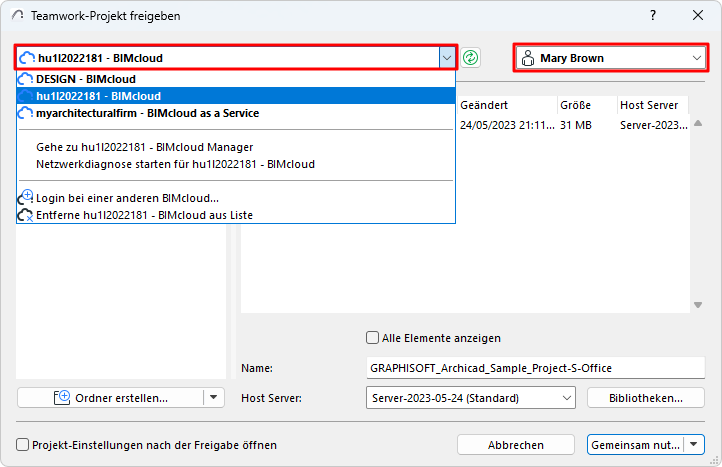Click the Entferne BIMcloud aus Liste icon

click(x=26, y=215)
